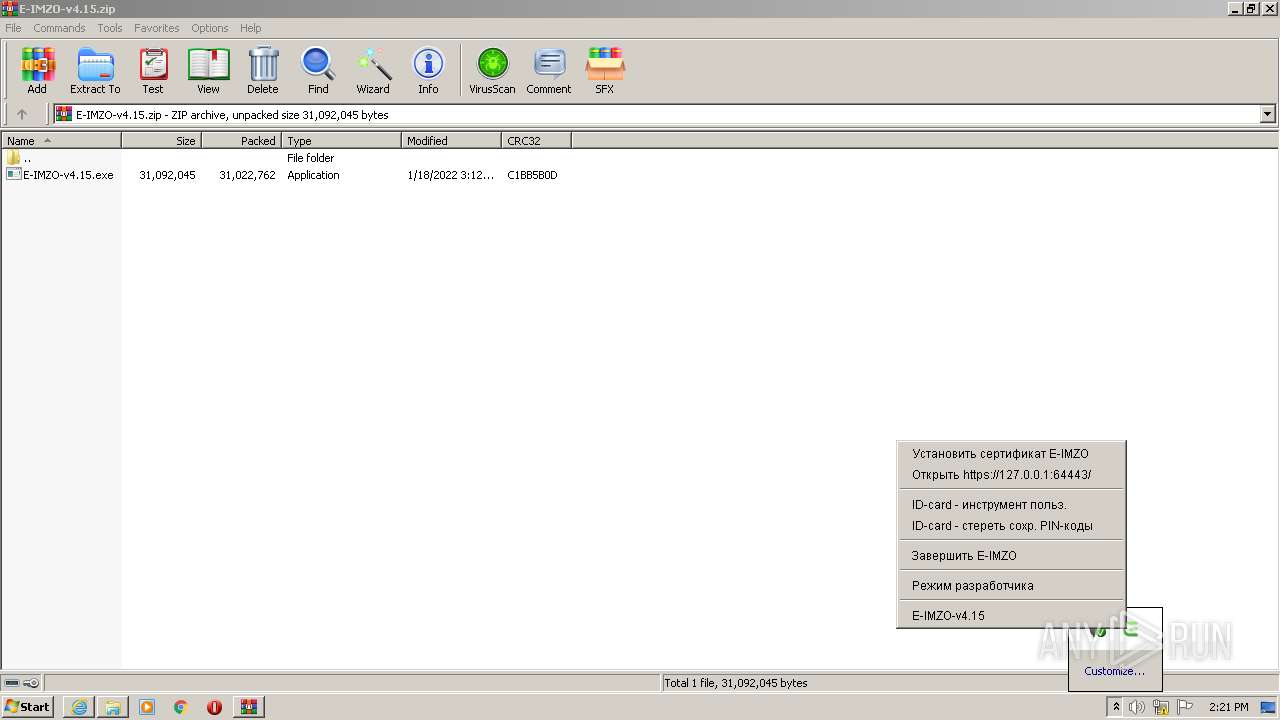
Task: Click the SFX toolbar icon
Action: point(605,70)
